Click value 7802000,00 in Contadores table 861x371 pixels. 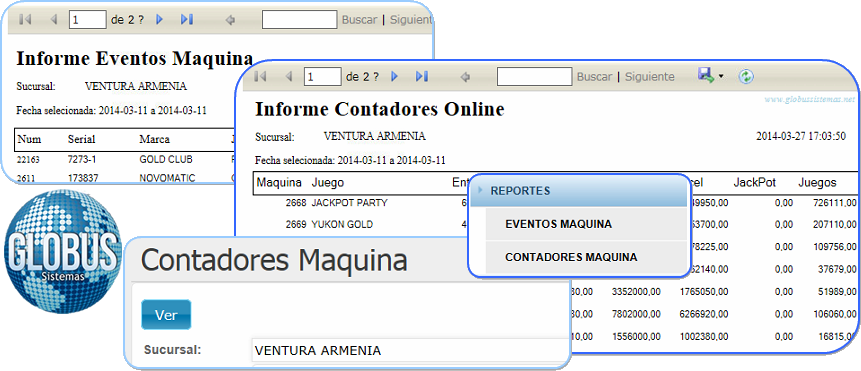(x=636, y=313)
